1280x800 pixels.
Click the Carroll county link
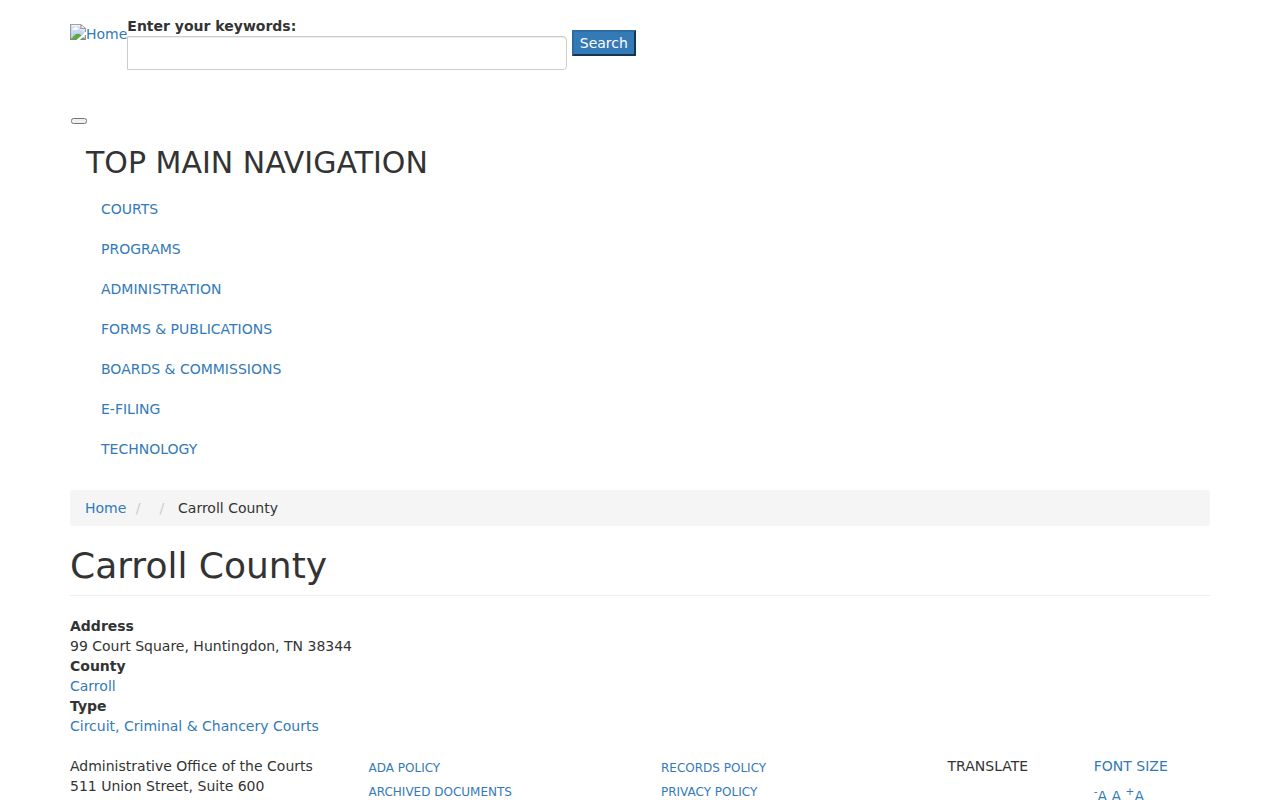(x=93, y=686)
